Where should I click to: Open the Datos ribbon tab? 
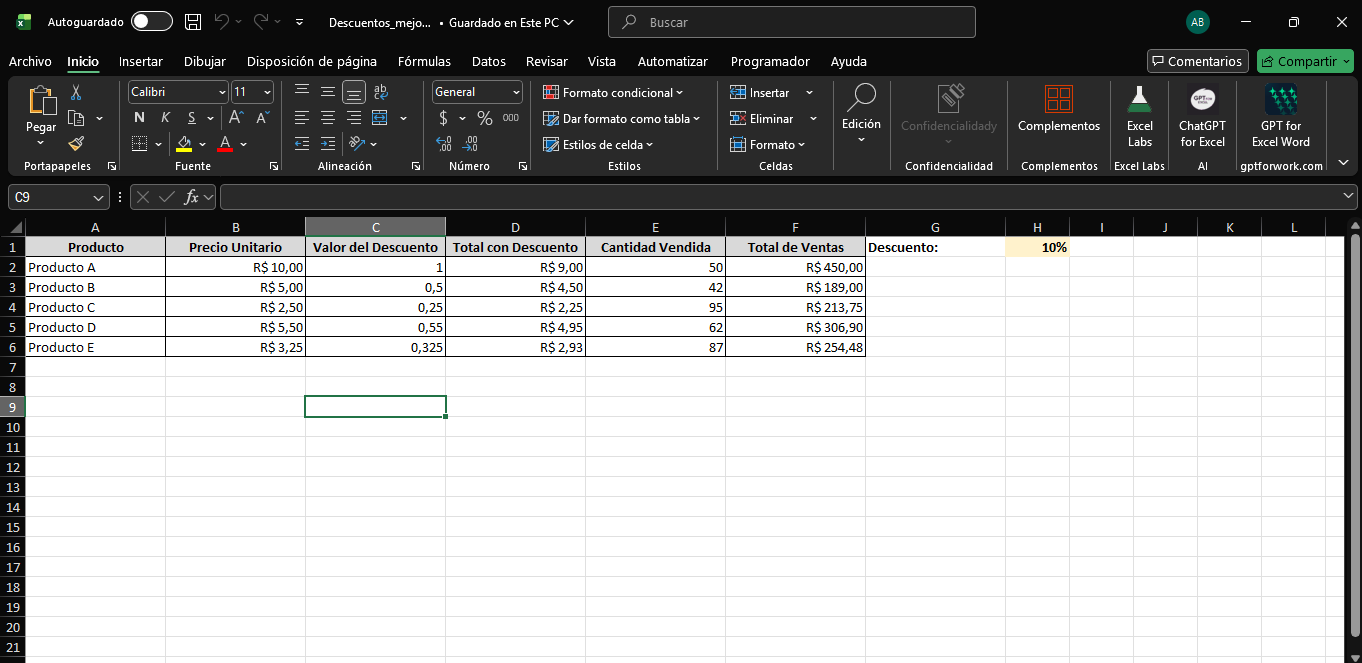click(489, 61)
